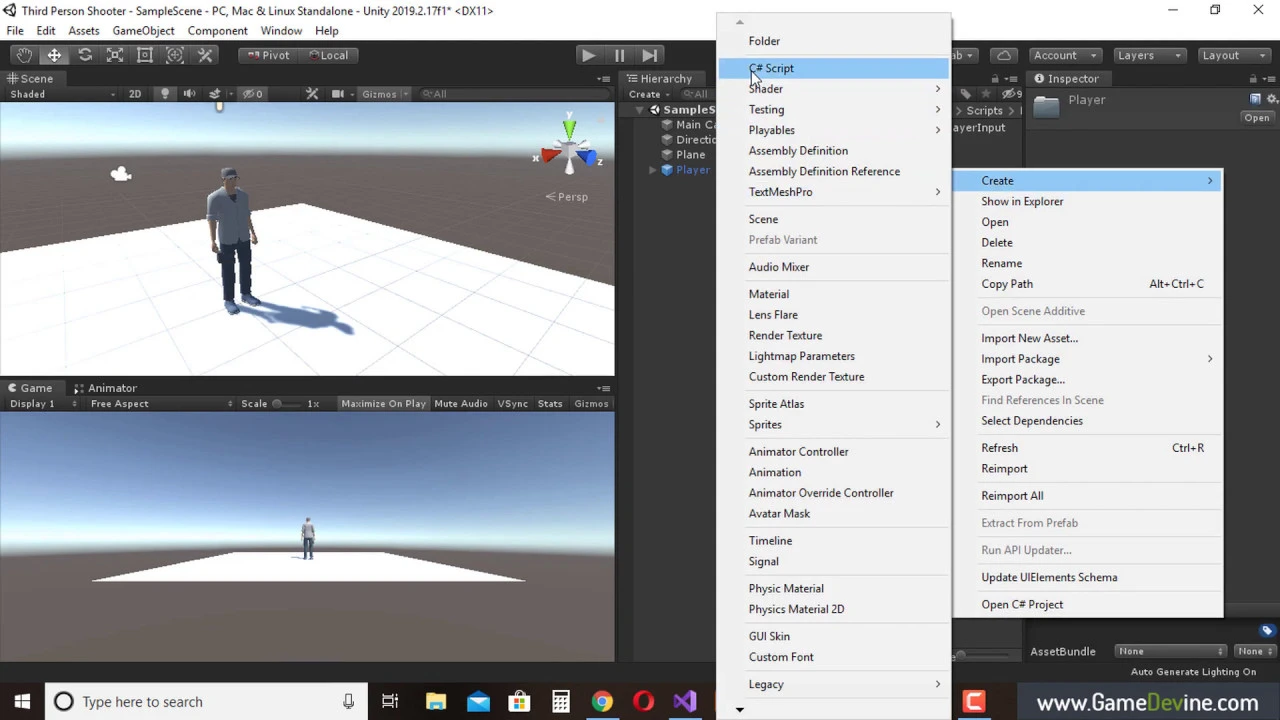Select the Transform tool in the toolbar
This screenshot has height=720, width=1280.
[175, 55]
